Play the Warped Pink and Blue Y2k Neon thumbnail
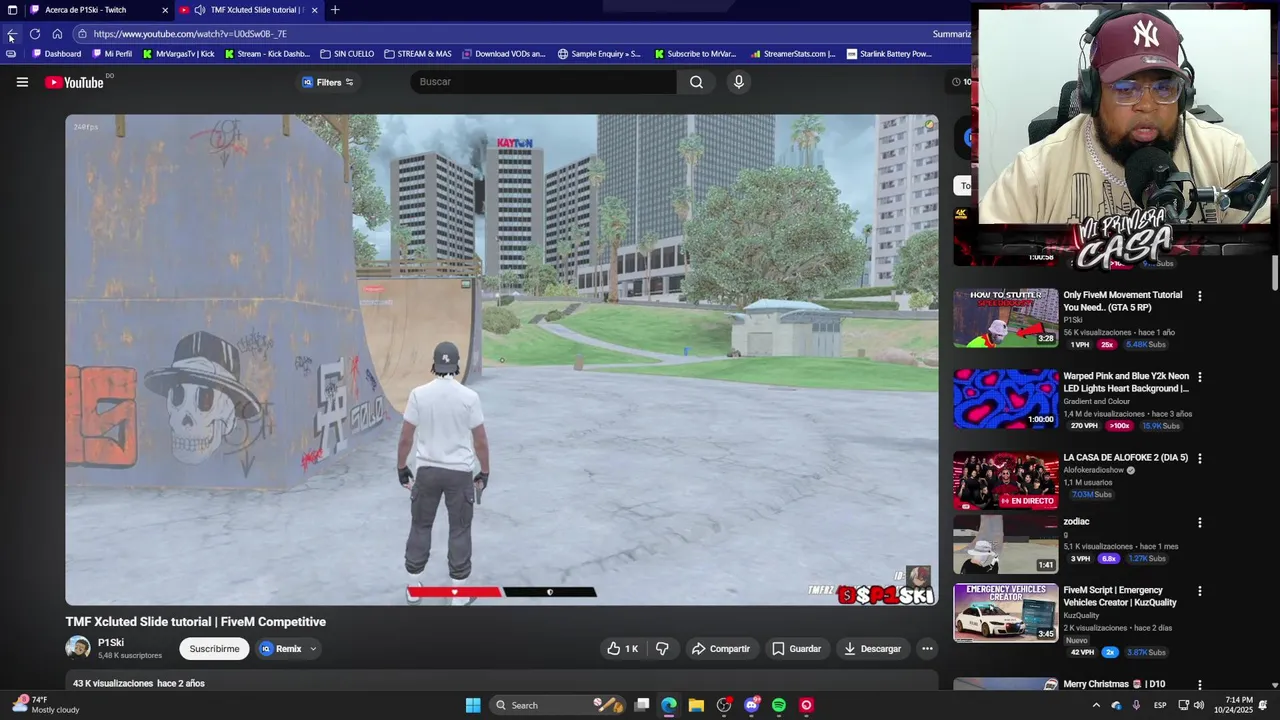Viewport: 1280px width, 720px height. click(1005, 399)
